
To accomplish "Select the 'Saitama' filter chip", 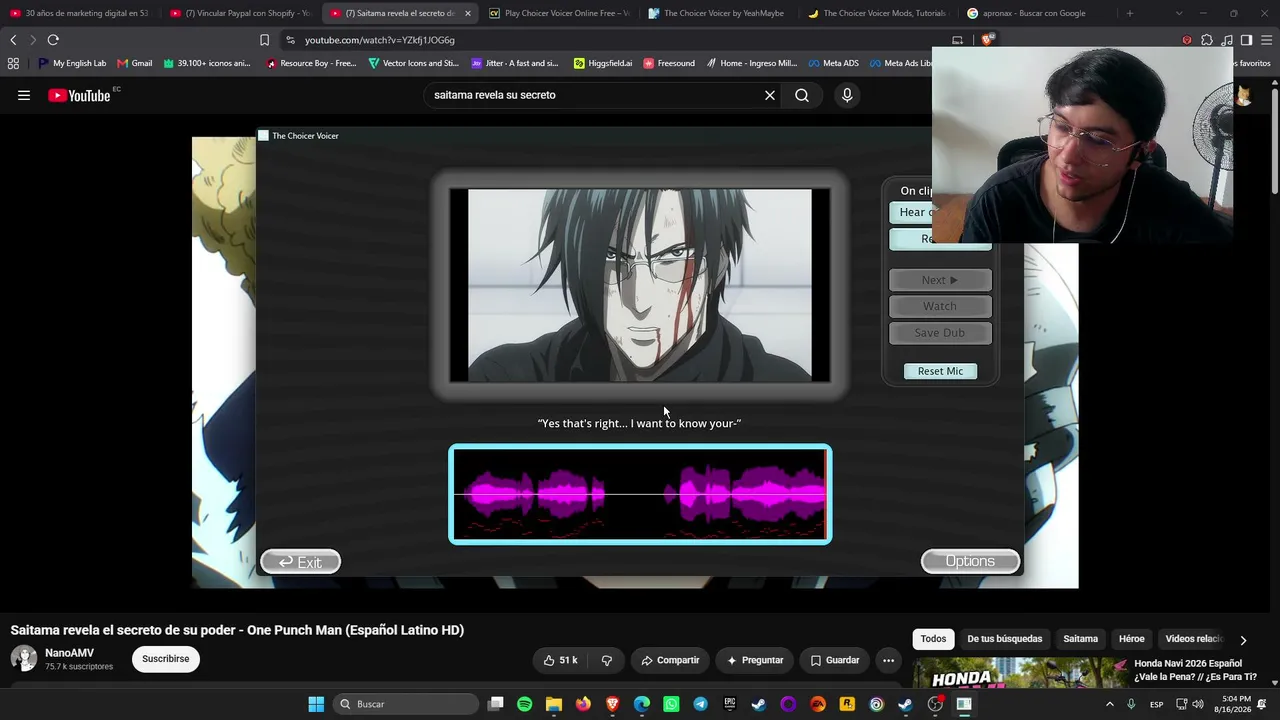I will (x=1080, y=639).
